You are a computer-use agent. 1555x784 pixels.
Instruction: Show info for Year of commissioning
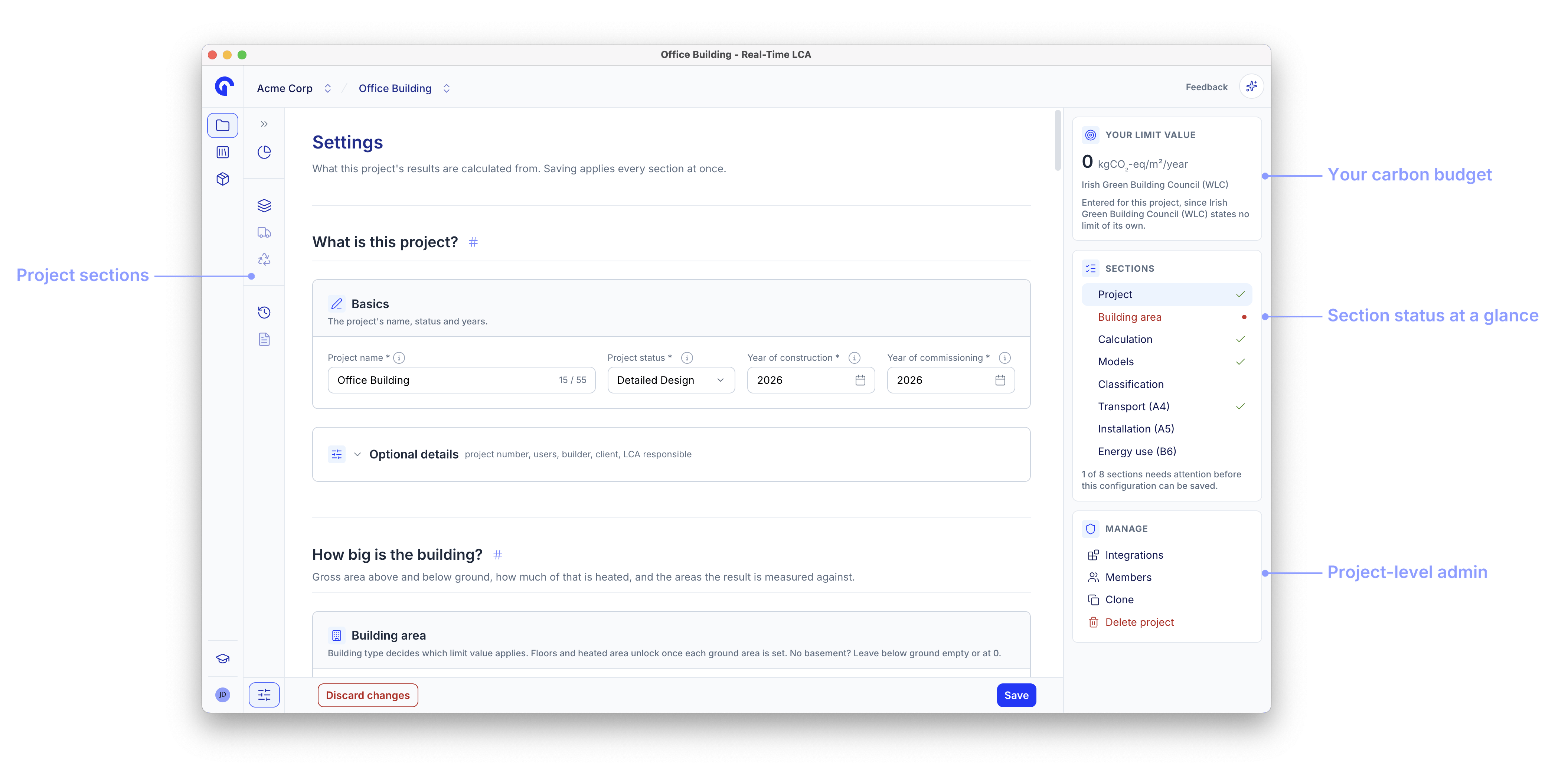(1004, 358)
